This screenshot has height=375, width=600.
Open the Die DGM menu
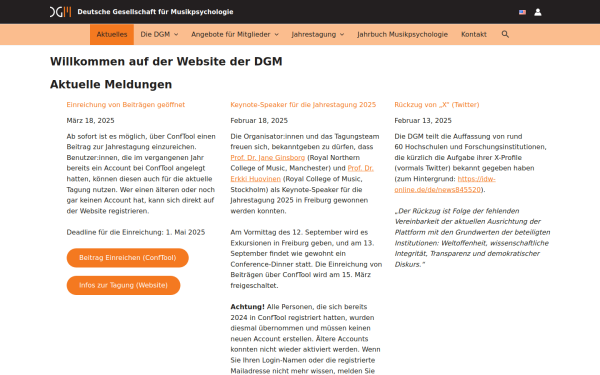tap(155, 34)
